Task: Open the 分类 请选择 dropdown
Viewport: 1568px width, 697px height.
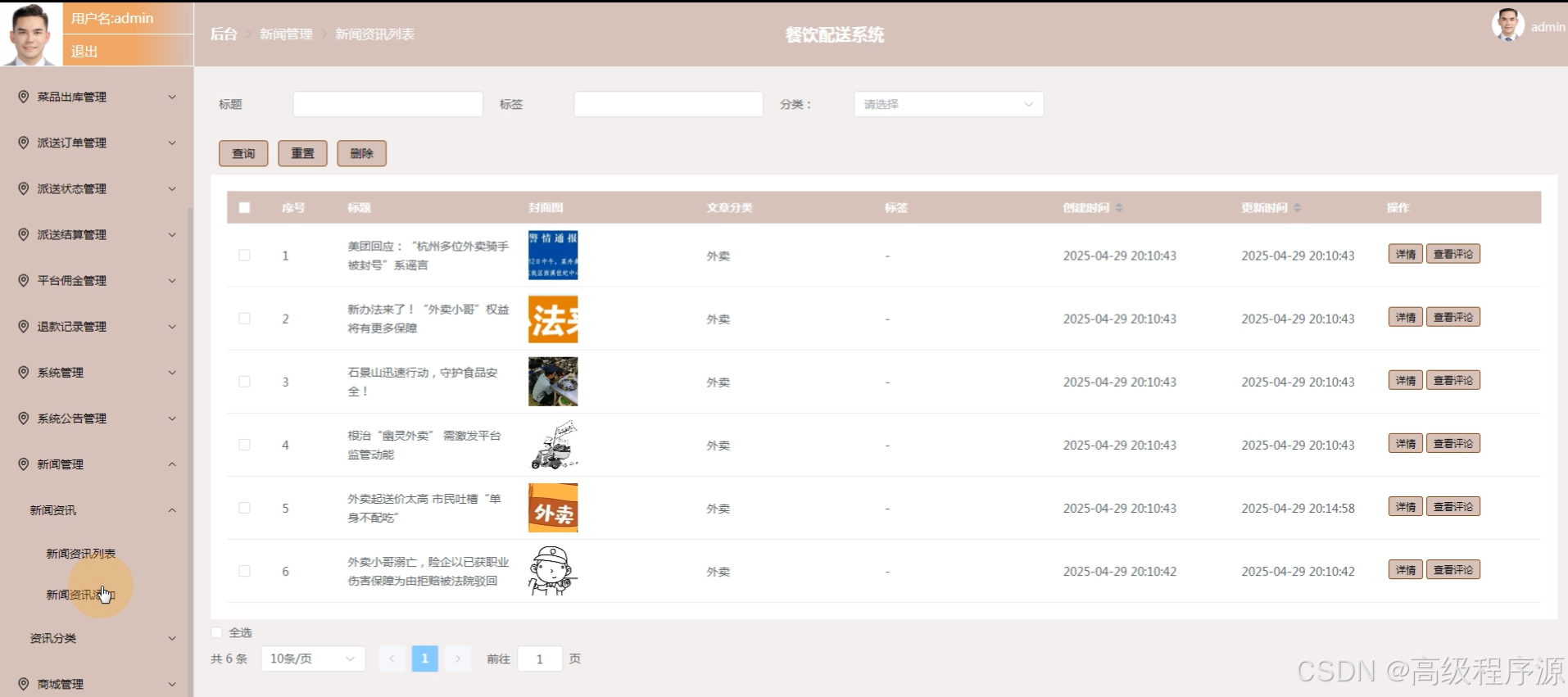Action: click(x=949, y=104)
